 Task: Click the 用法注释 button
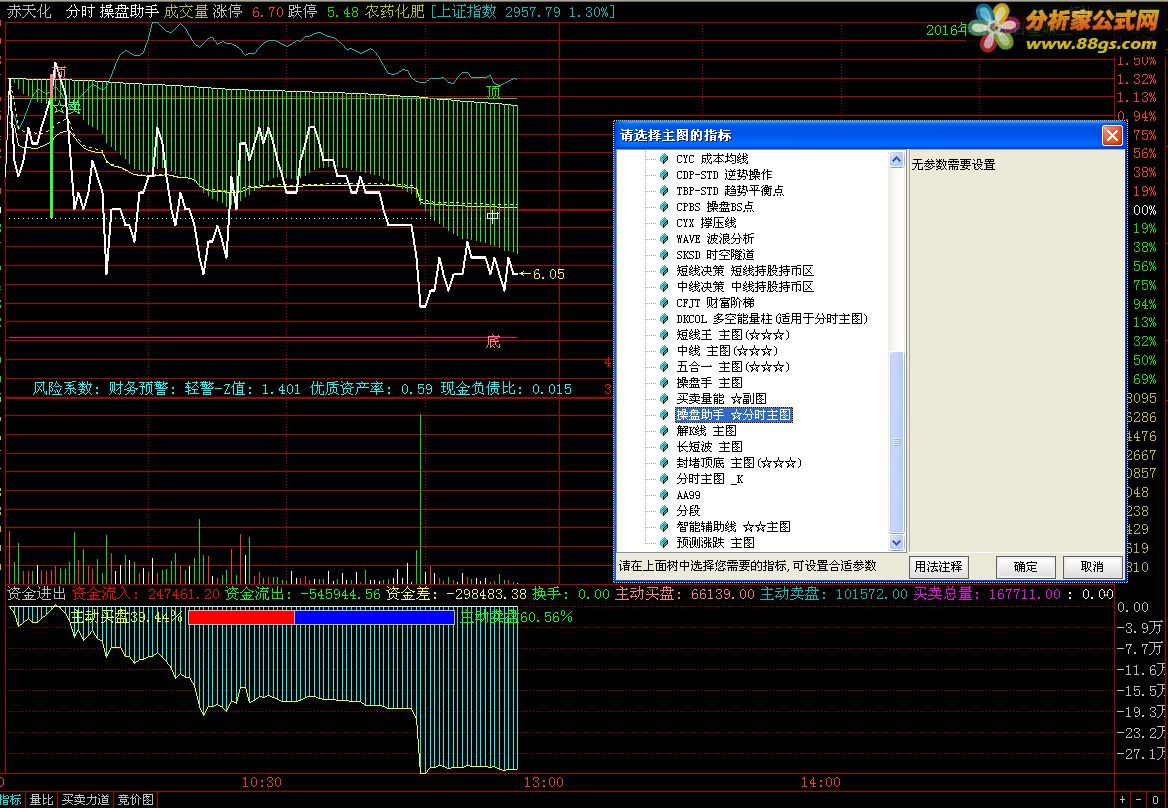click(x=938, y=567)
